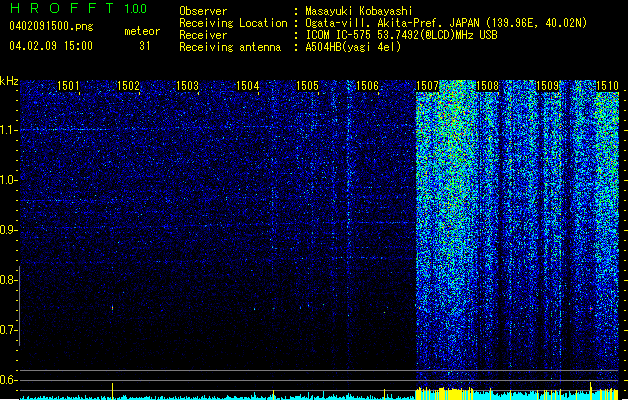Select observer name Masayuki Kobayashi

[359, 11]
